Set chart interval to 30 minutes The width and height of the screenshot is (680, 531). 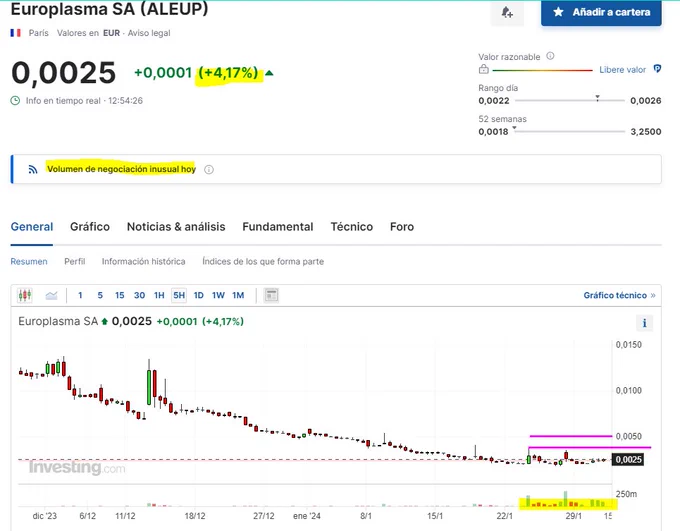[x=139, y=295]
